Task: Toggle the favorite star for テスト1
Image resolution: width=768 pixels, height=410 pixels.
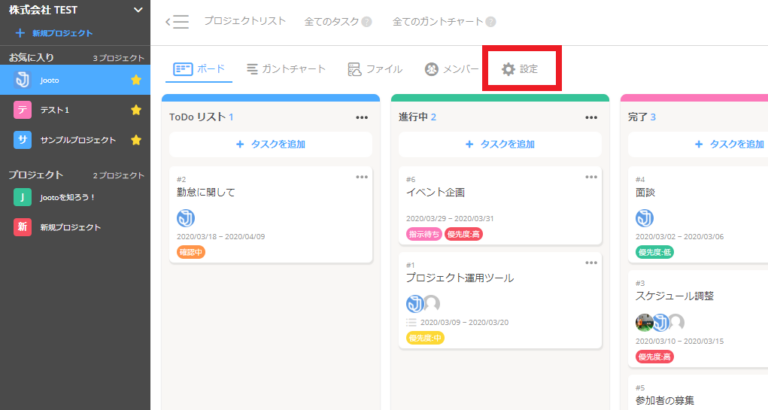Action: (137, 109)
